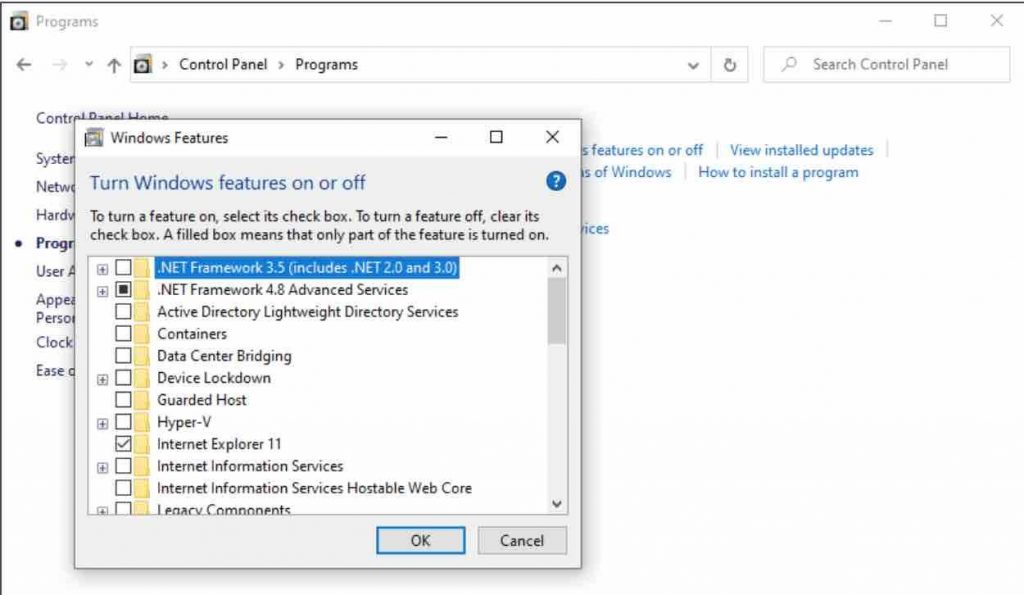Select Programs in the breadcrumb path
Image resolution: width=1024 pixels, height=595 pixels.
pos(326,64)
